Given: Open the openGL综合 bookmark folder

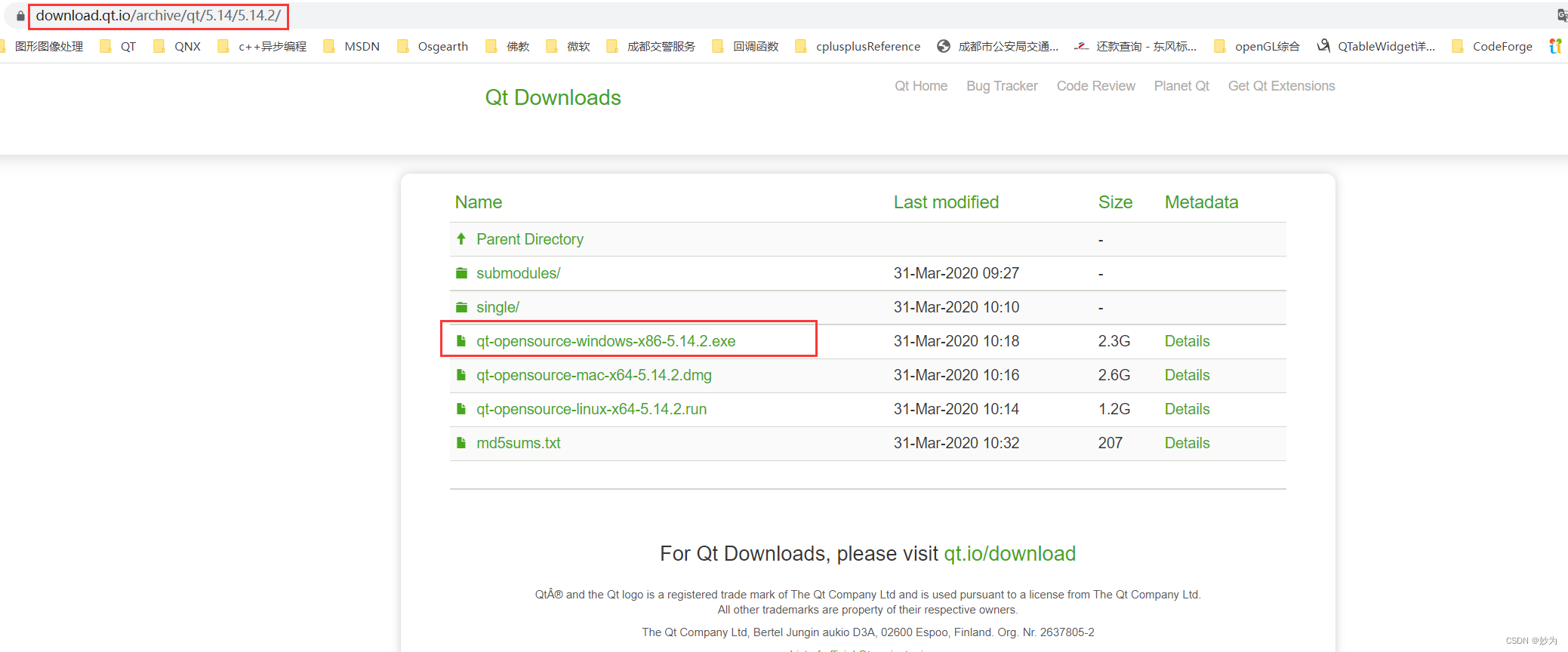Looking at the screenshot, I should click(x=1257, y=47).
